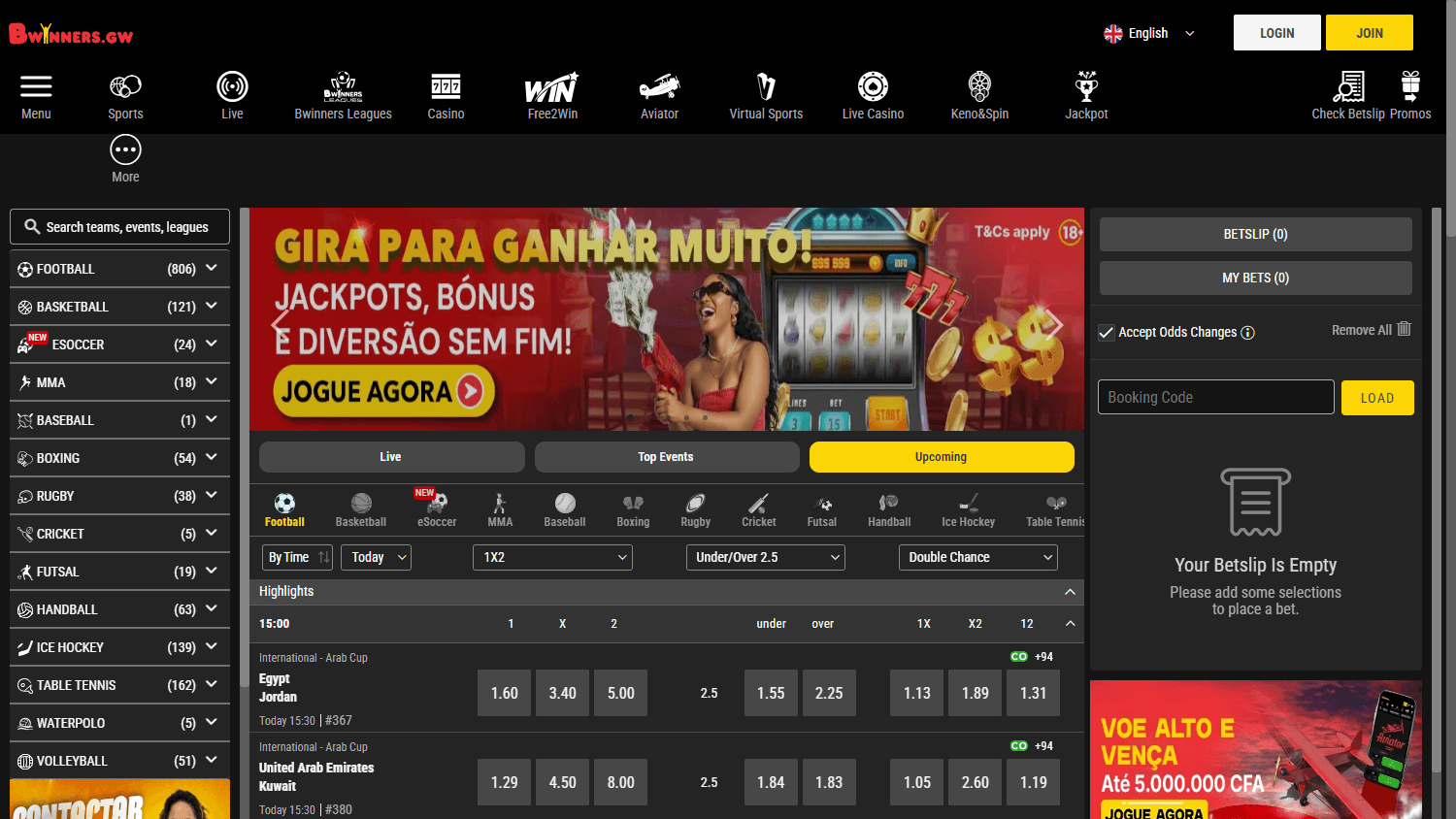Screen dimensions: 1456x819
Task: Click the Remove All trash icon
Action: (1404, 329)
